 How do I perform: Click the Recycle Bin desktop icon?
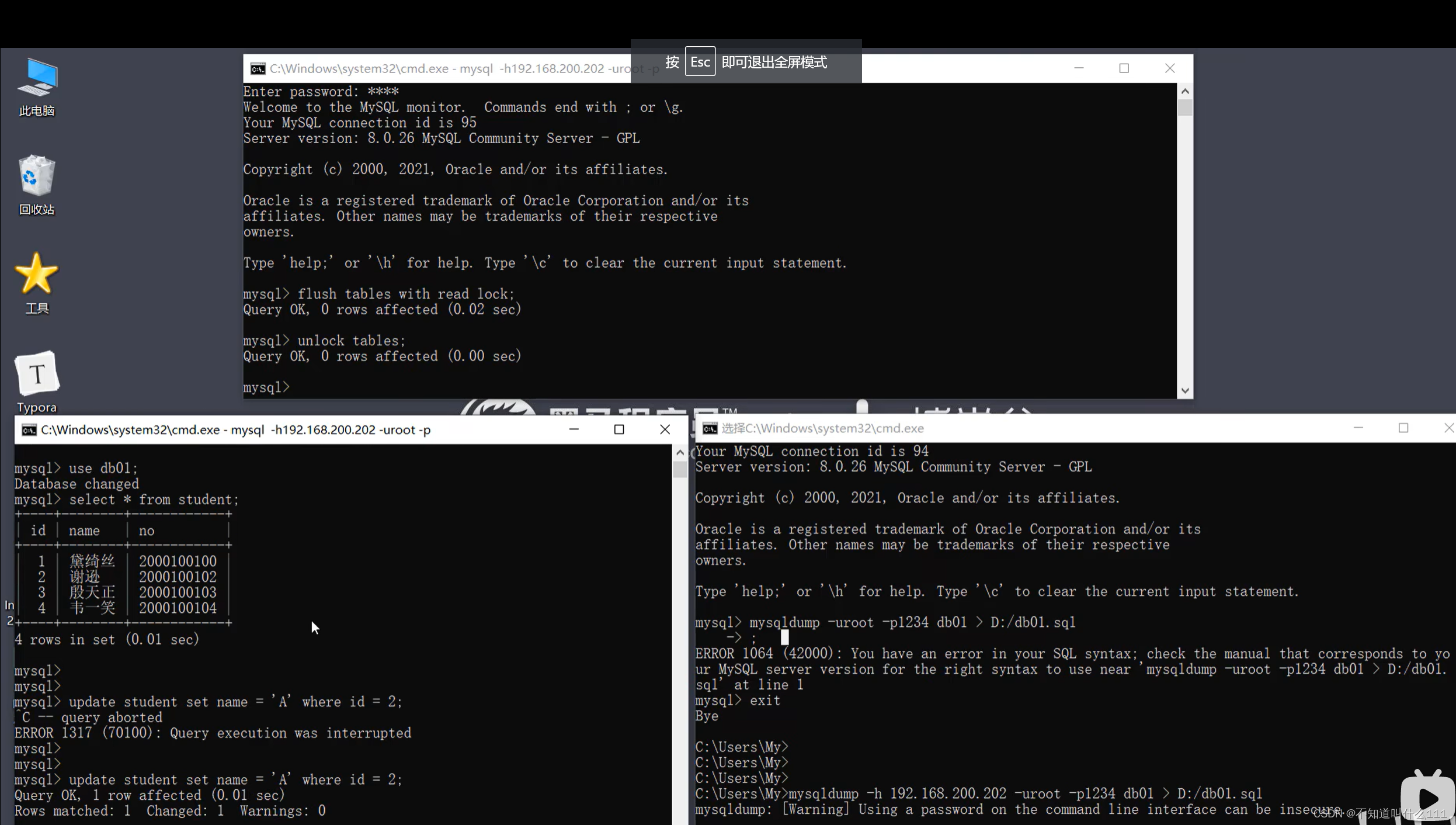point(37,175)
